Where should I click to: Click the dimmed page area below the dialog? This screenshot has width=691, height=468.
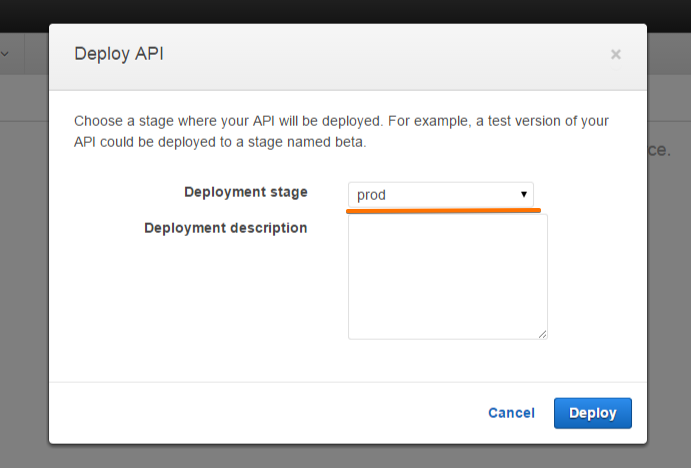345,456
